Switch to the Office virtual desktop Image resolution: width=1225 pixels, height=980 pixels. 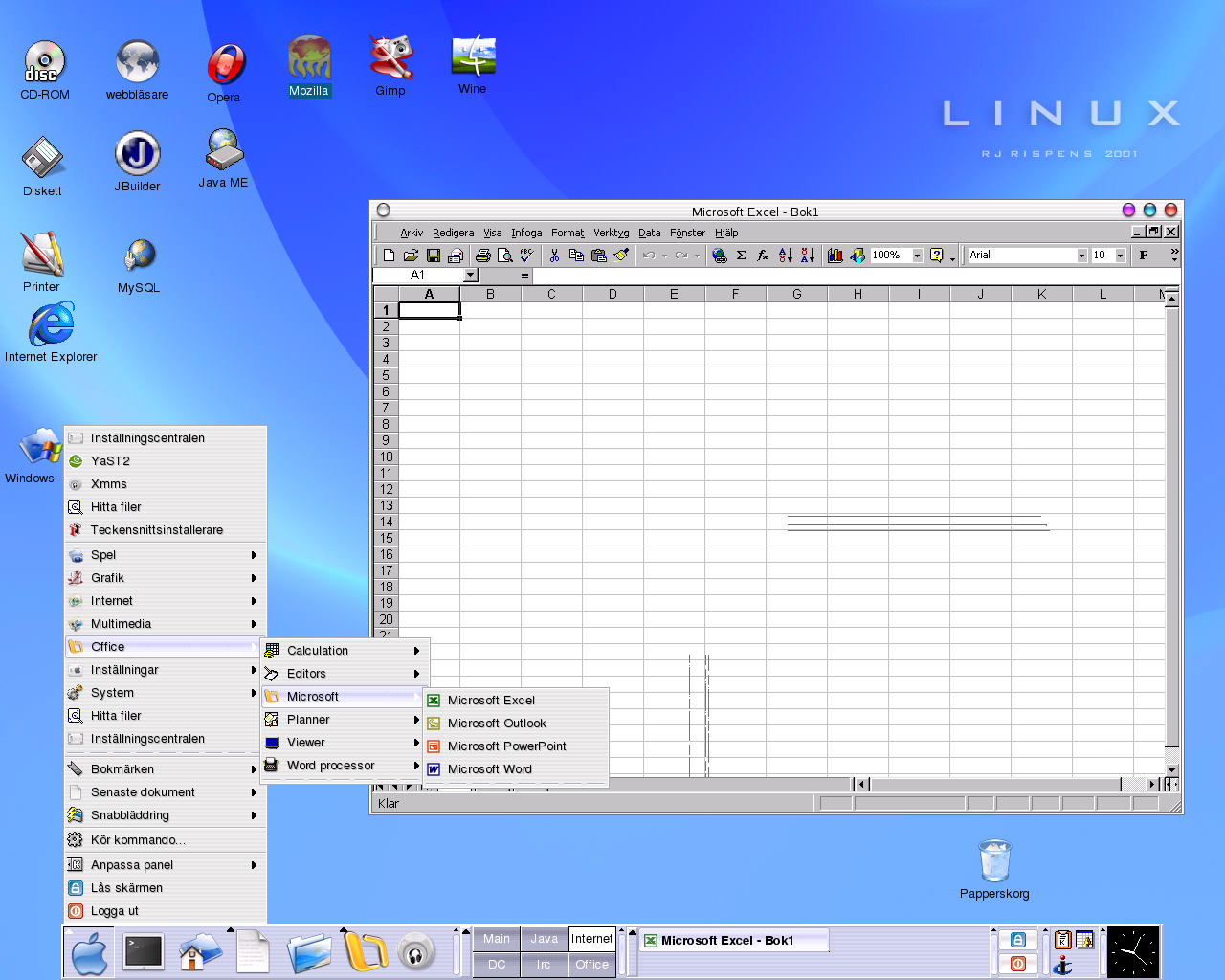click(x=591, y=965)
